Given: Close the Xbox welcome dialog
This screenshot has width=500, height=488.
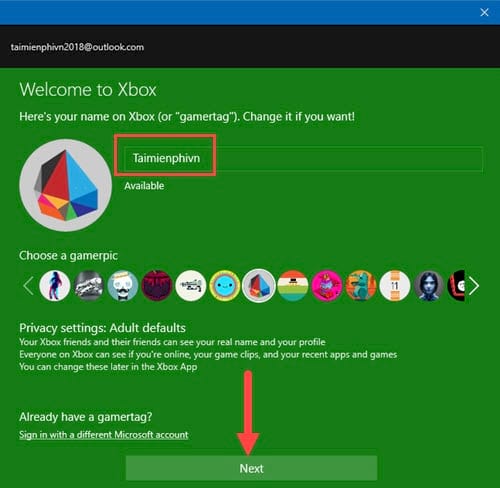Looking at the screenshot, I should [x=484, y=12].
